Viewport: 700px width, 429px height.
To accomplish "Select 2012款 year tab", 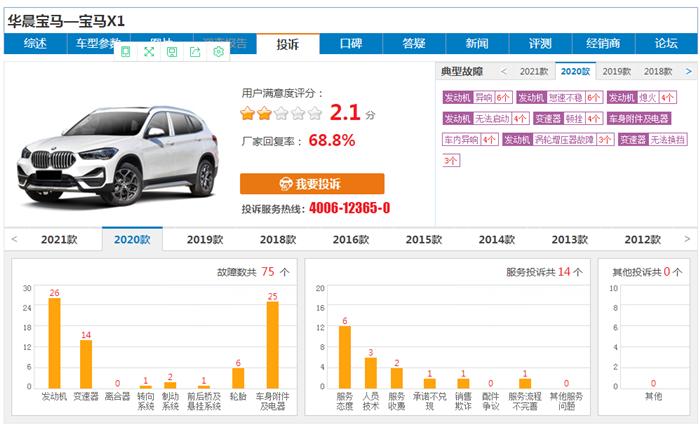I will click(642, 240).
